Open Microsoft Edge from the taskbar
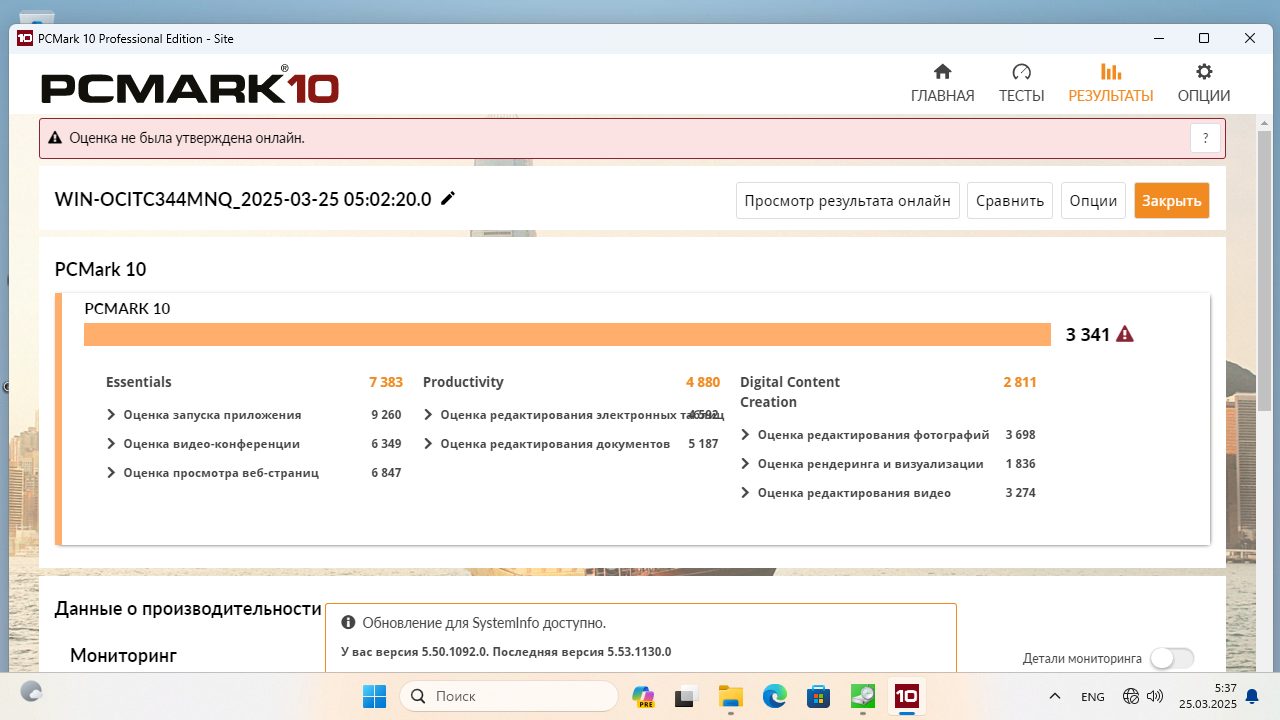Viewport: 1280px width, 720px height. click(774, 696)
